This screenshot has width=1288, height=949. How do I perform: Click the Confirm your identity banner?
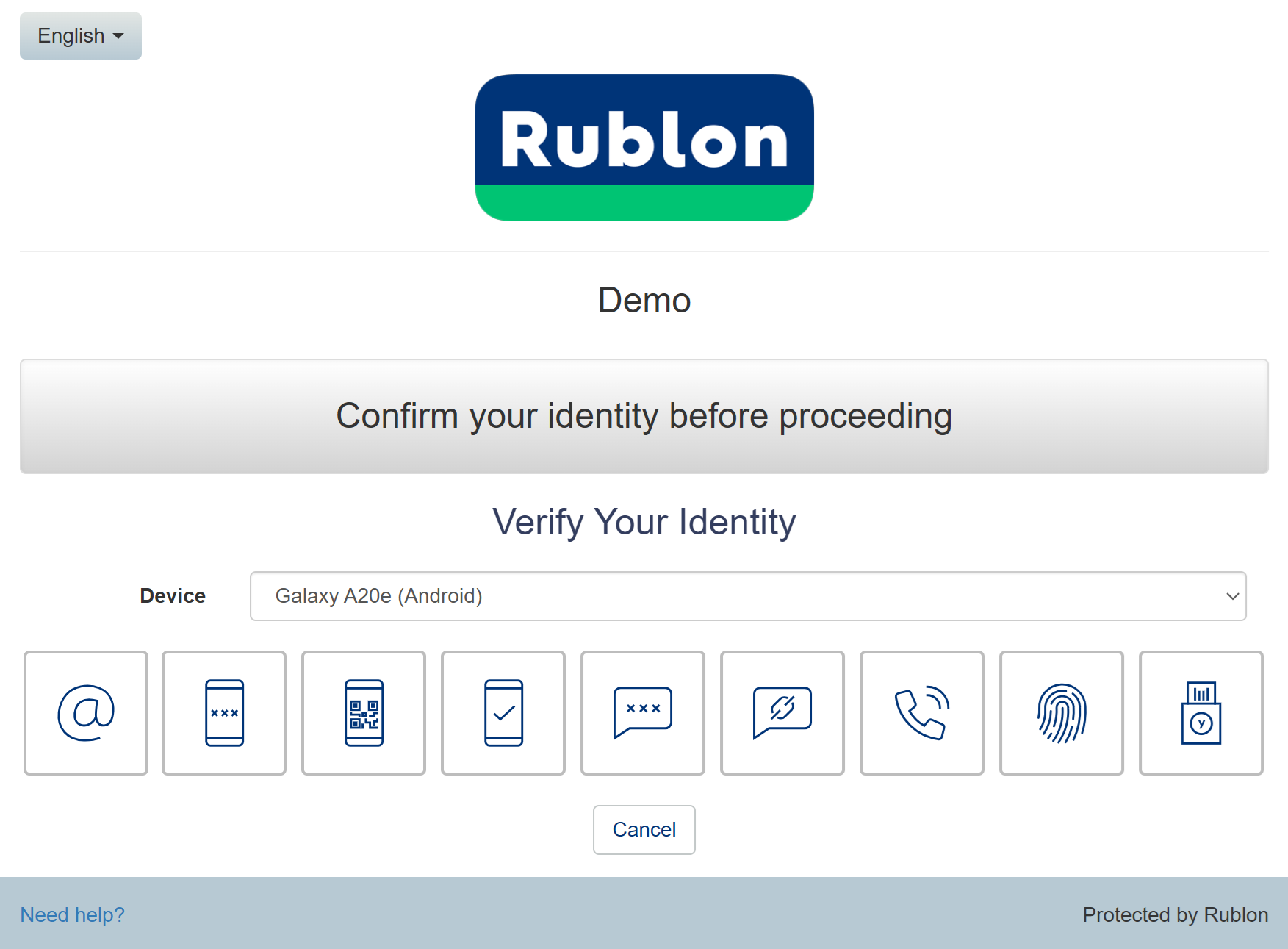tap(644, 416)
